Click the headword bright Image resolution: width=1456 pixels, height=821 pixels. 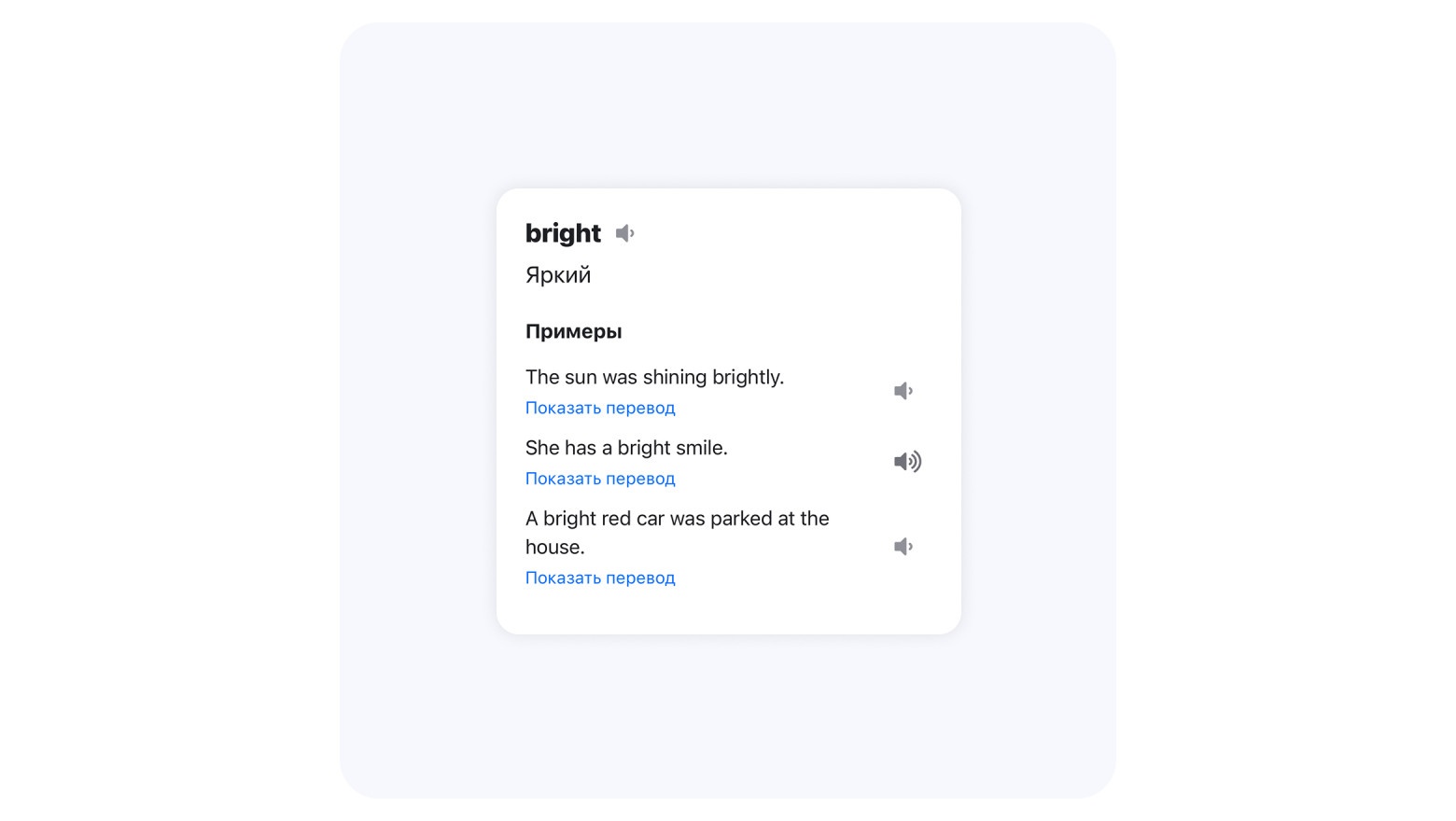(563, 233)
